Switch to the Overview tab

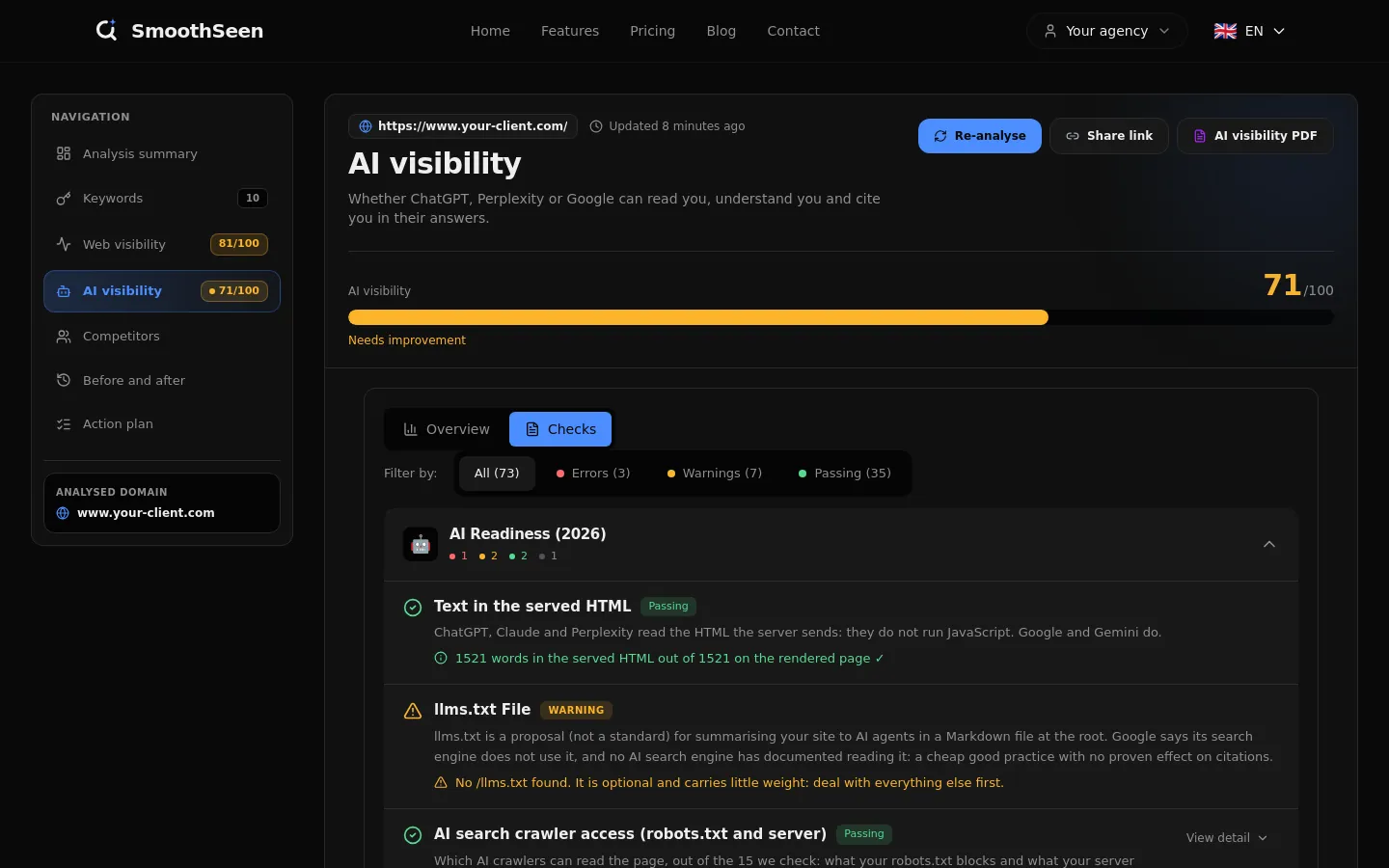(x=447, y=429)
